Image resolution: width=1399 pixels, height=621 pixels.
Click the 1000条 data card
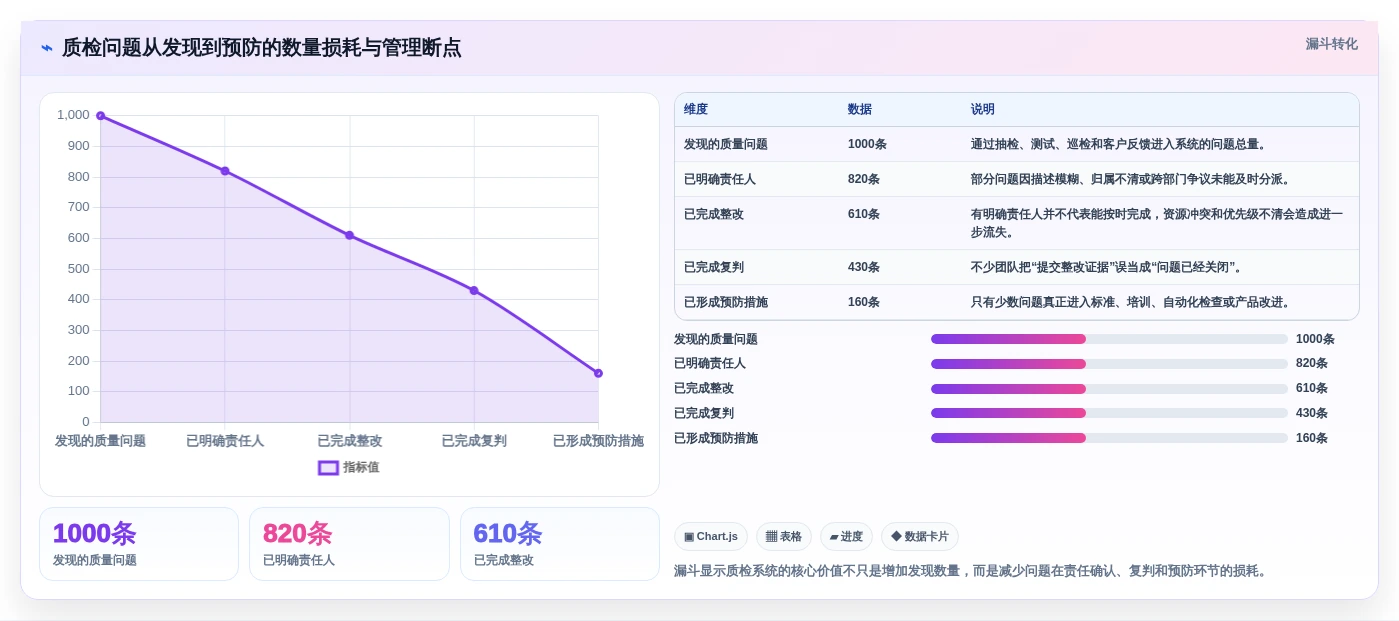(139, 544)
